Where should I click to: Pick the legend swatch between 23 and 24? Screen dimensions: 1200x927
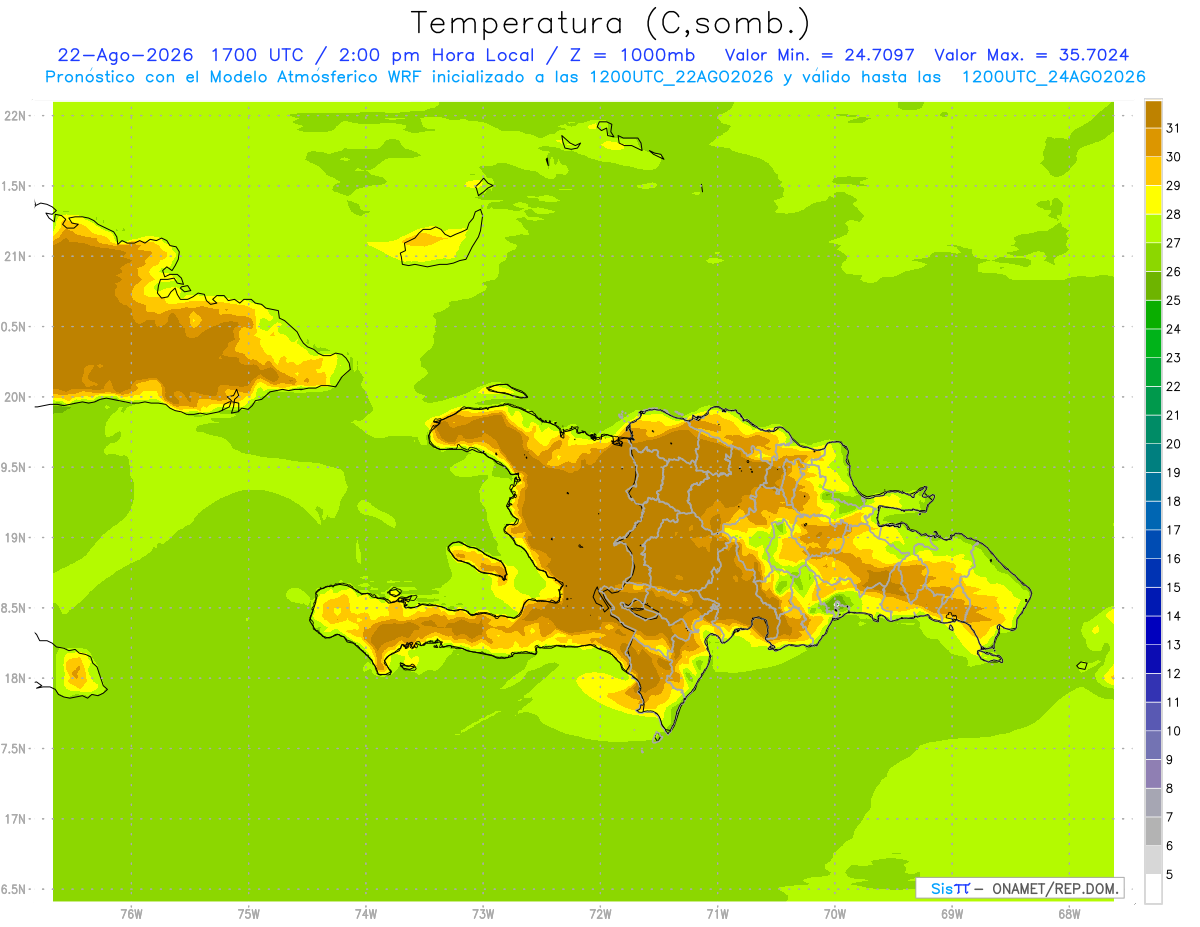tap(1153, 344)
